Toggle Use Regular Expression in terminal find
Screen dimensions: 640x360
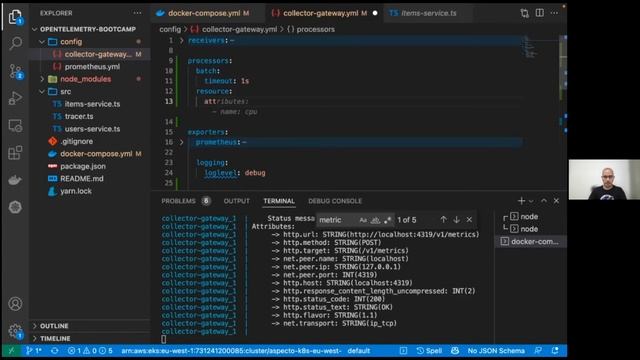point(387,220)
